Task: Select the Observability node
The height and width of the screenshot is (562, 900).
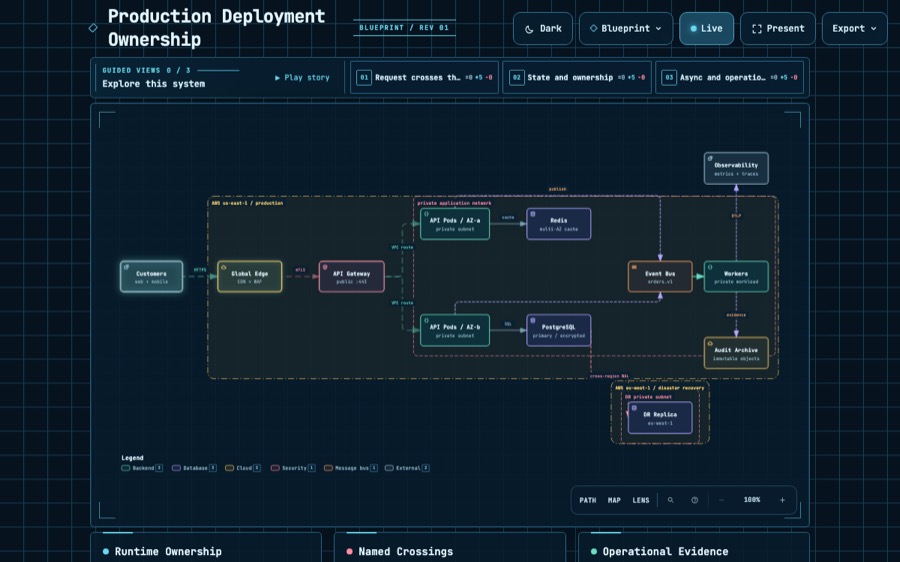Action: (736, 168)
